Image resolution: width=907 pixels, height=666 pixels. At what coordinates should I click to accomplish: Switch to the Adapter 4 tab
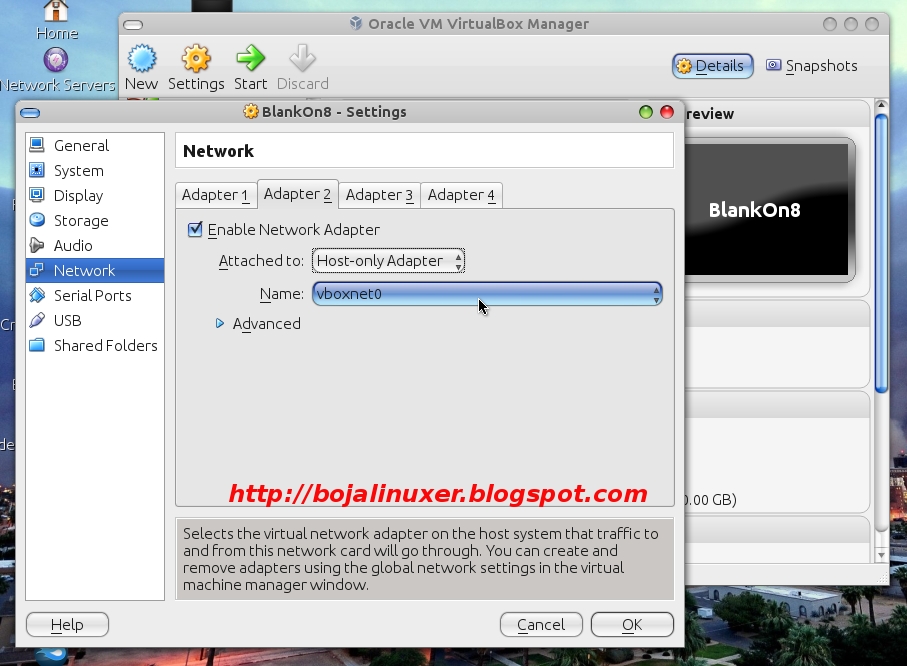pos(461,194)
